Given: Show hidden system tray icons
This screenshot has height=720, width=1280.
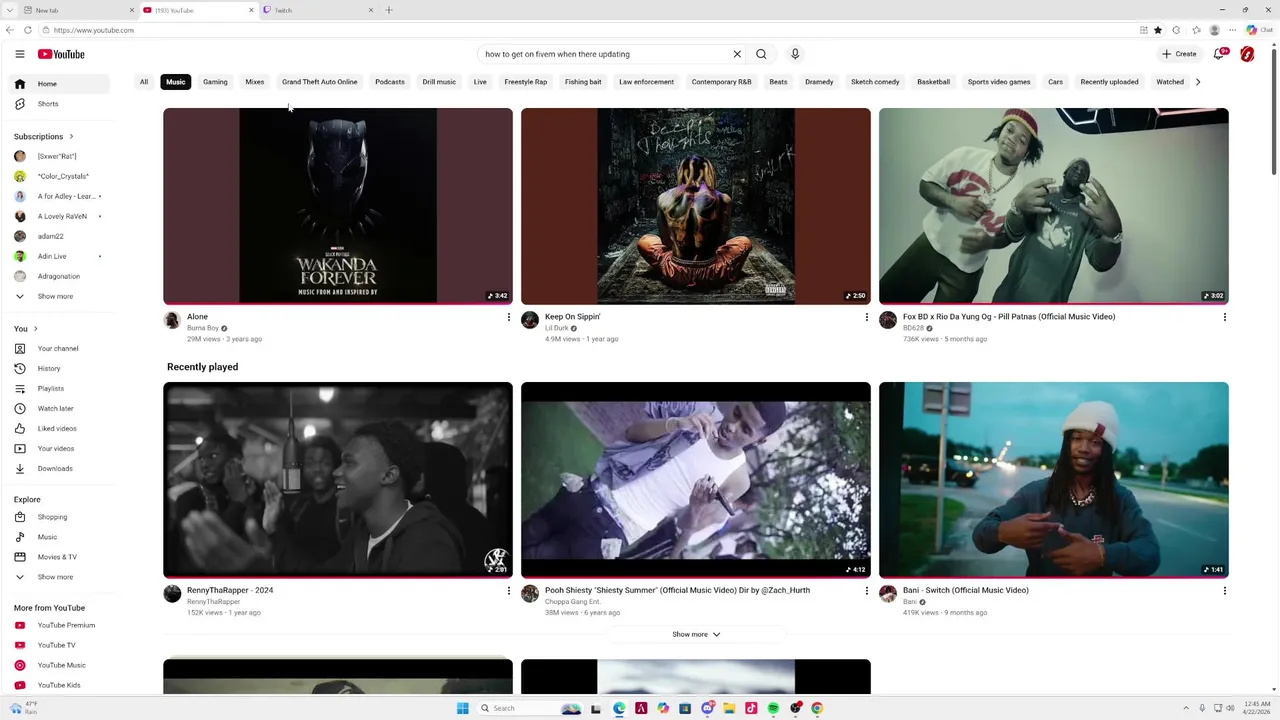Looking at the screenshot, I should (x=1187, y=708).
